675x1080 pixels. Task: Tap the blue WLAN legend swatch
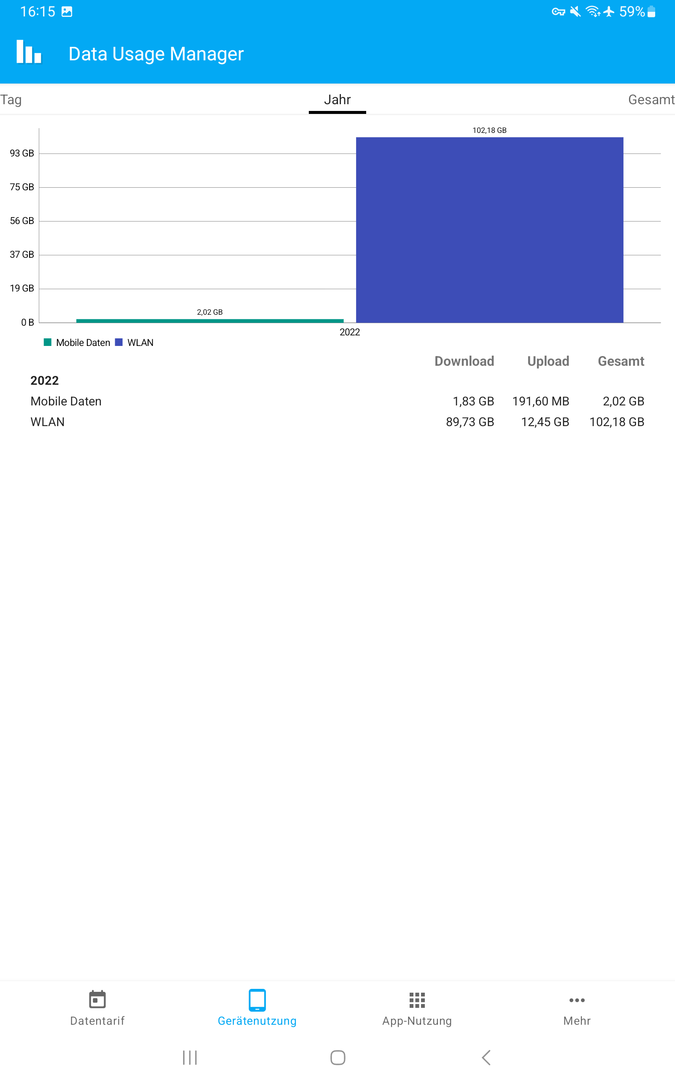pyautogui.click(x=119, y=343)
